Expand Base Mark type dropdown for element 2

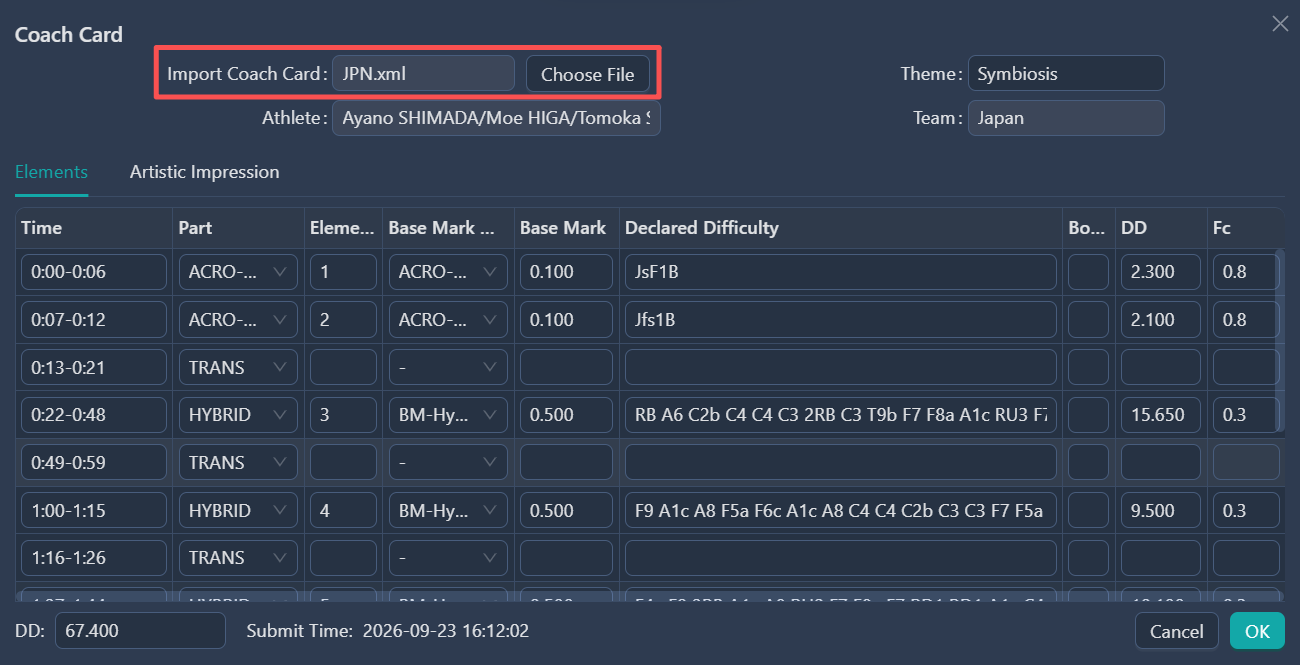click(x=448, y=320)
